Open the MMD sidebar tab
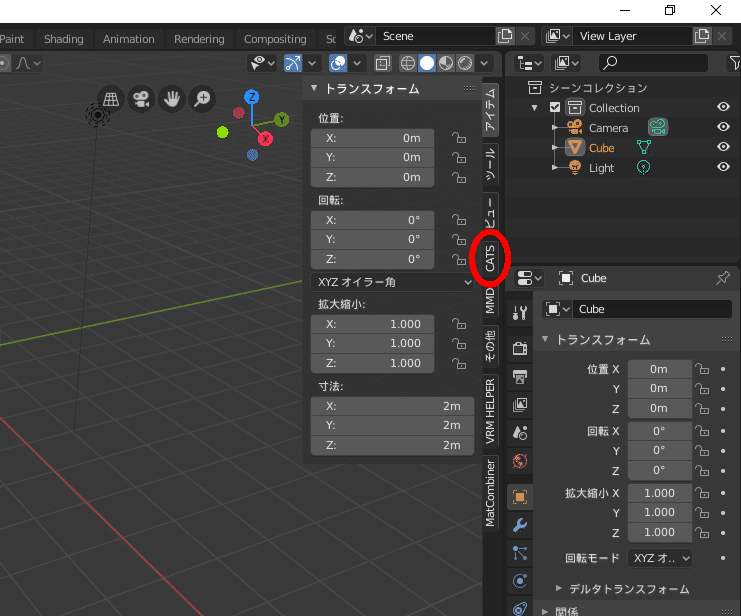The image size is (741, 616). [x=490, y=301]
